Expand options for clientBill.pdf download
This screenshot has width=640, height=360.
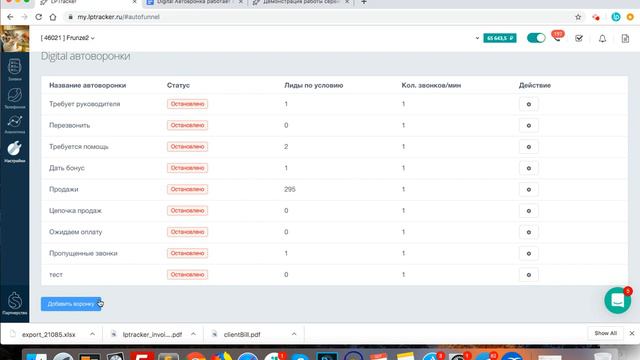pyautogui.click(x=294, y=334)
